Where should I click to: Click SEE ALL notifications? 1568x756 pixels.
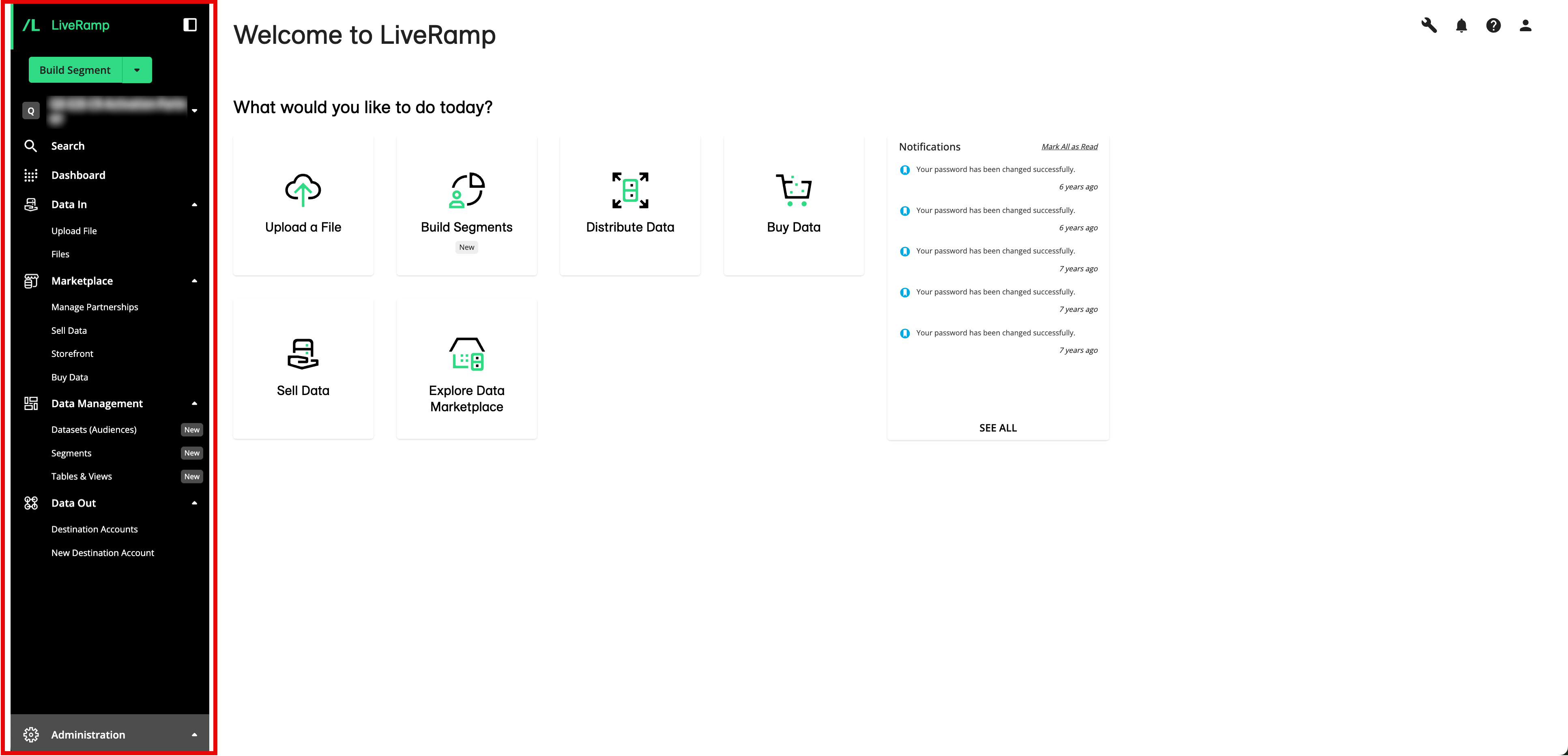click(998, 428)
